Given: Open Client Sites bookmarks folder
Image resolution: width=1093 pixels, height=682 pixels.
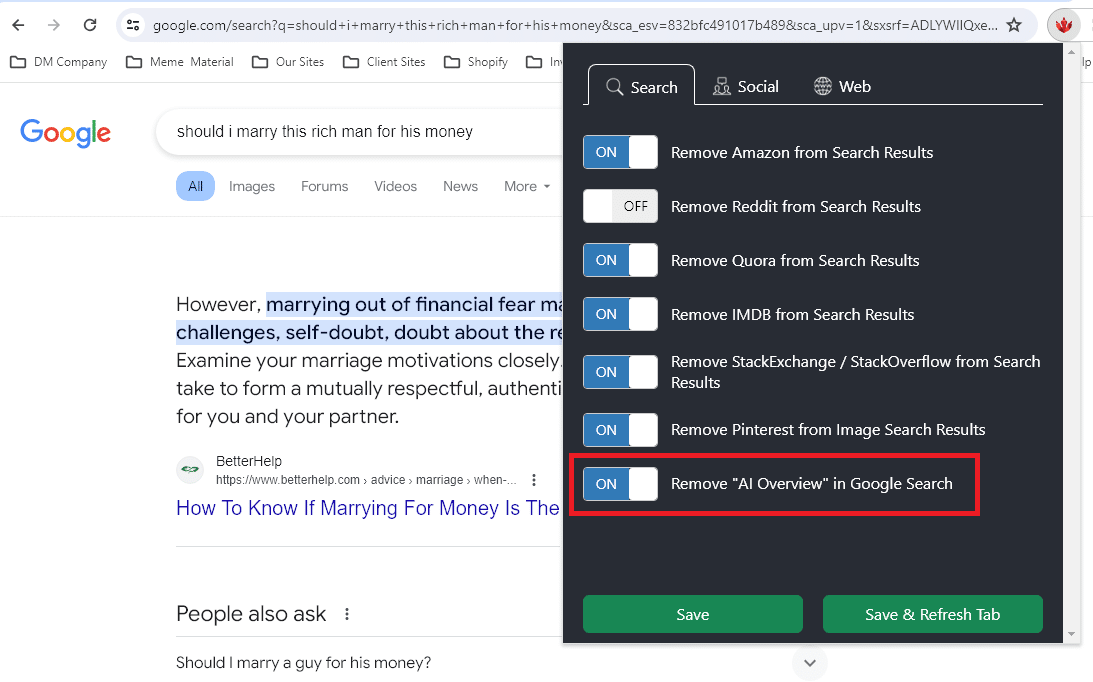Looking at the screenshot, I should tap(384, 62).
